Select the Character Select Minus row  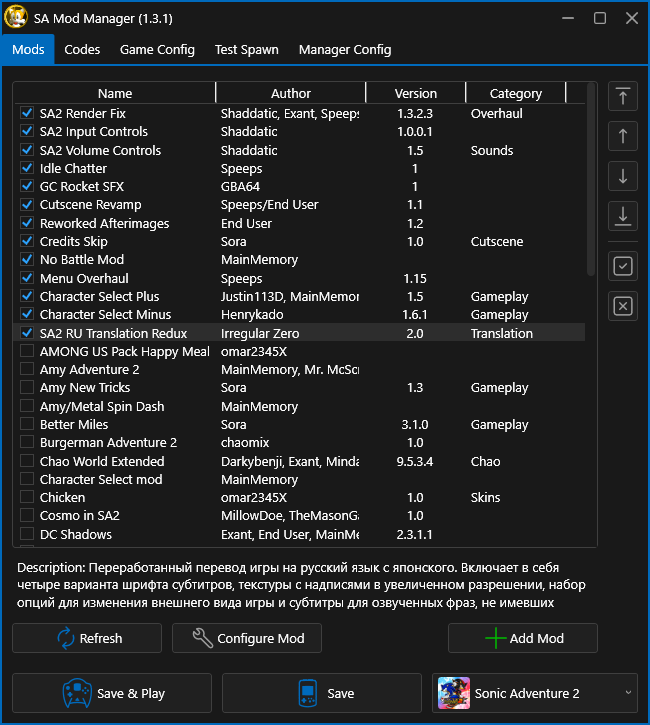tap(300, 314)
